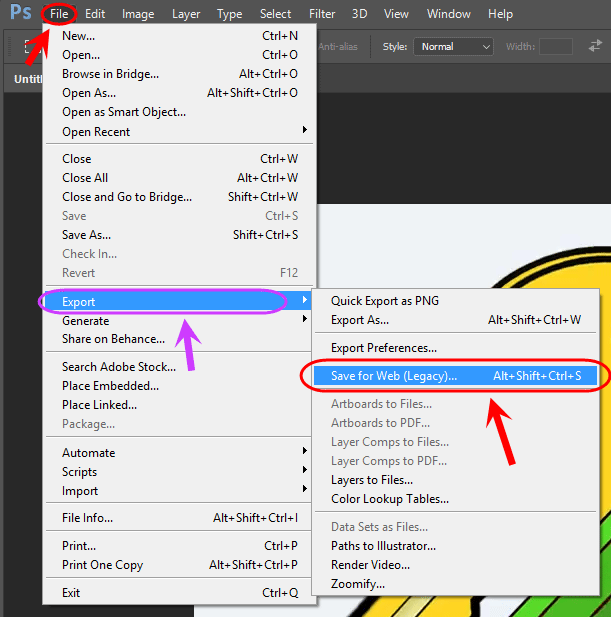The image size is (611, 617).
Task: Open the 3D menu
Action: click(x=359, y=14)
